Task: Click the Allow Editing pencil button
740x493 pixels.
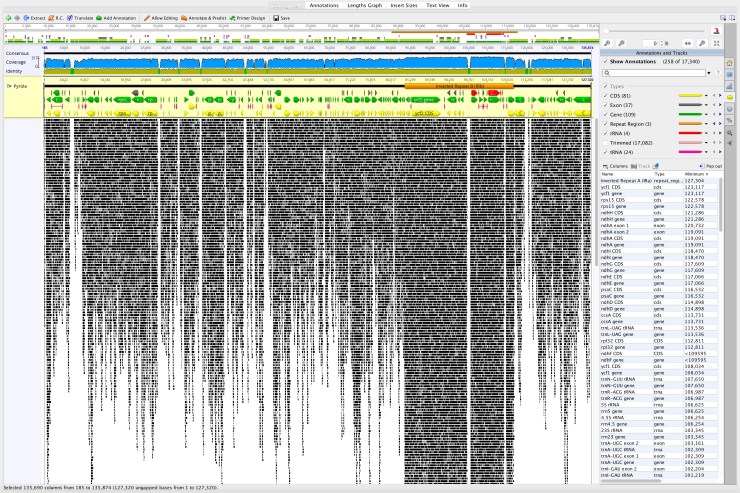Action: (160, 18)
